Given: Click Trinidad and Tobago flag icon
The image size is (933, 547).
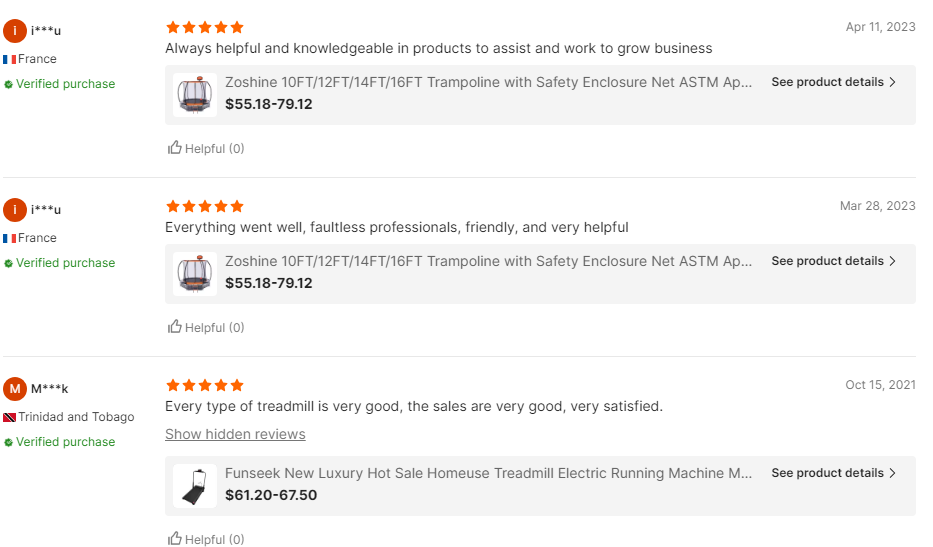Looking at the screenshot, I should (9, 417).
